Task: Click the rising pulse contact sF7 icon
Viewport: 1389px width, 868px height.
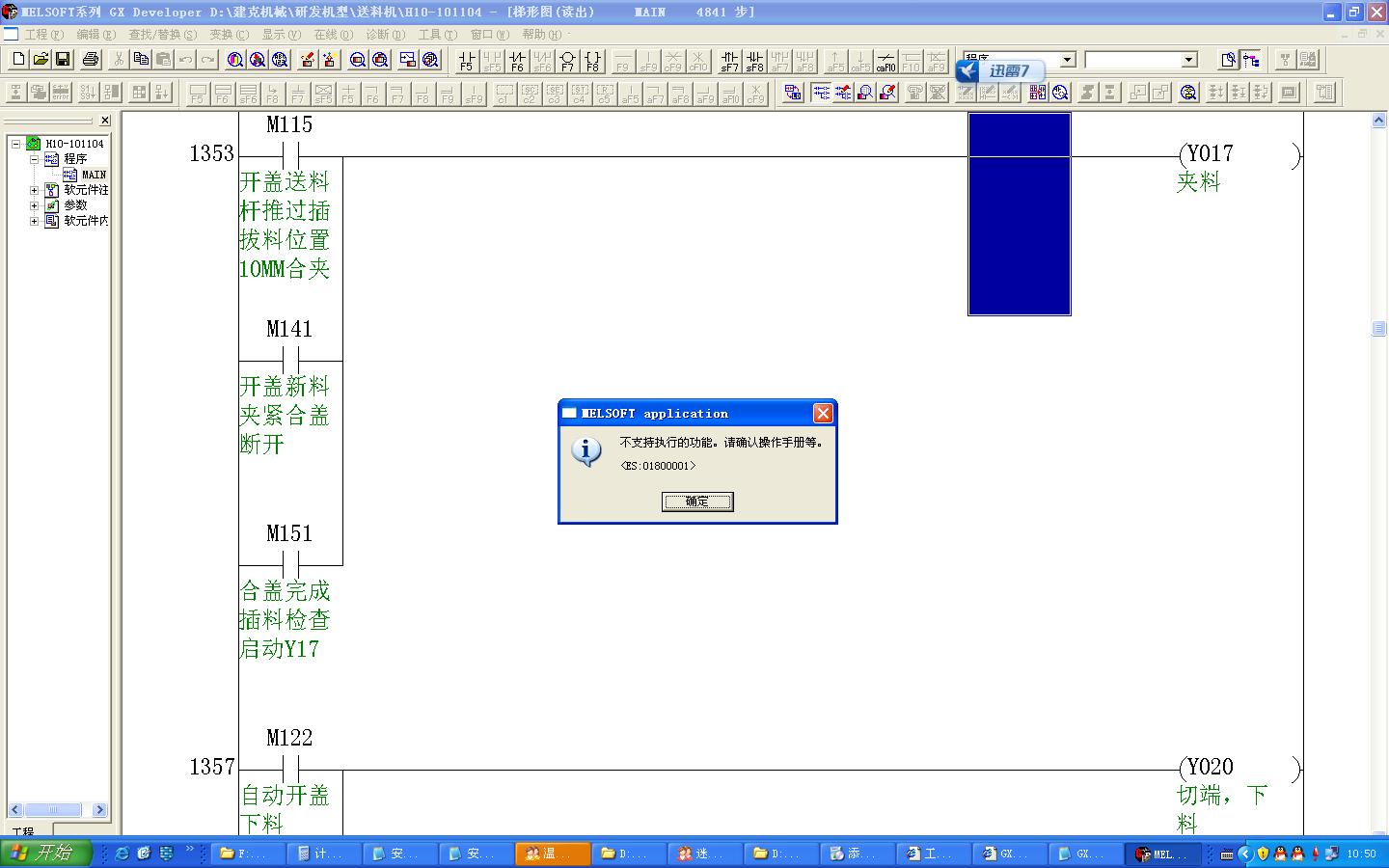Action: (729, 61)
